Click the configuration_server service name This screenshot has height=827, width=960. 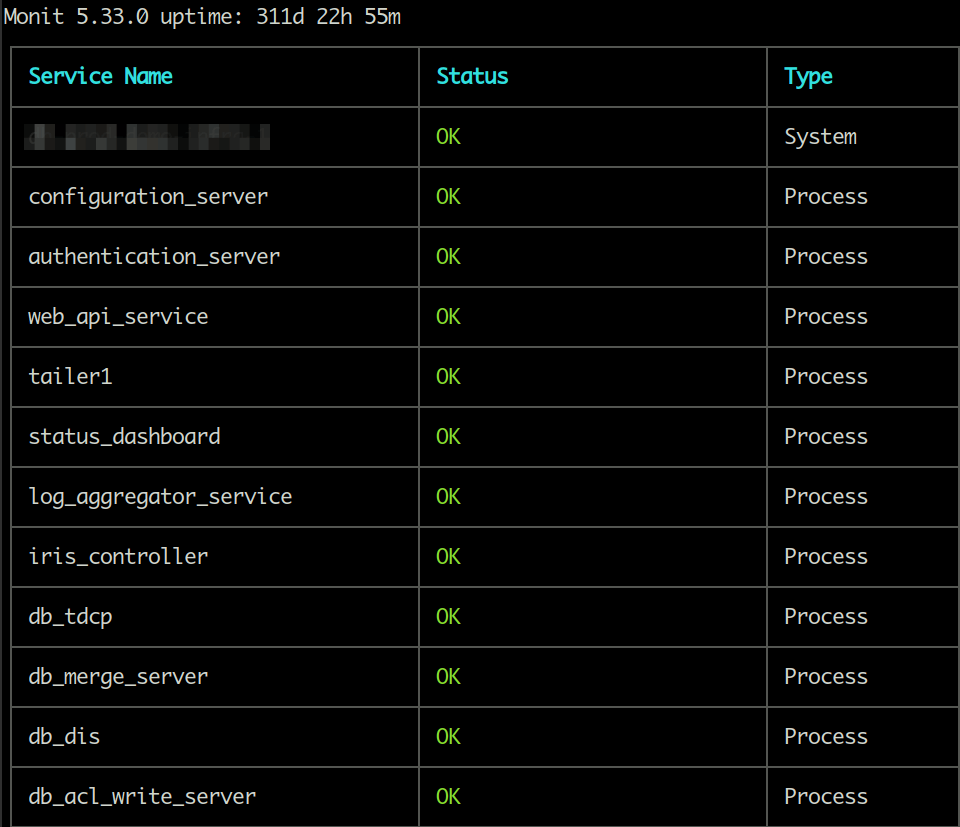(148, 197)
